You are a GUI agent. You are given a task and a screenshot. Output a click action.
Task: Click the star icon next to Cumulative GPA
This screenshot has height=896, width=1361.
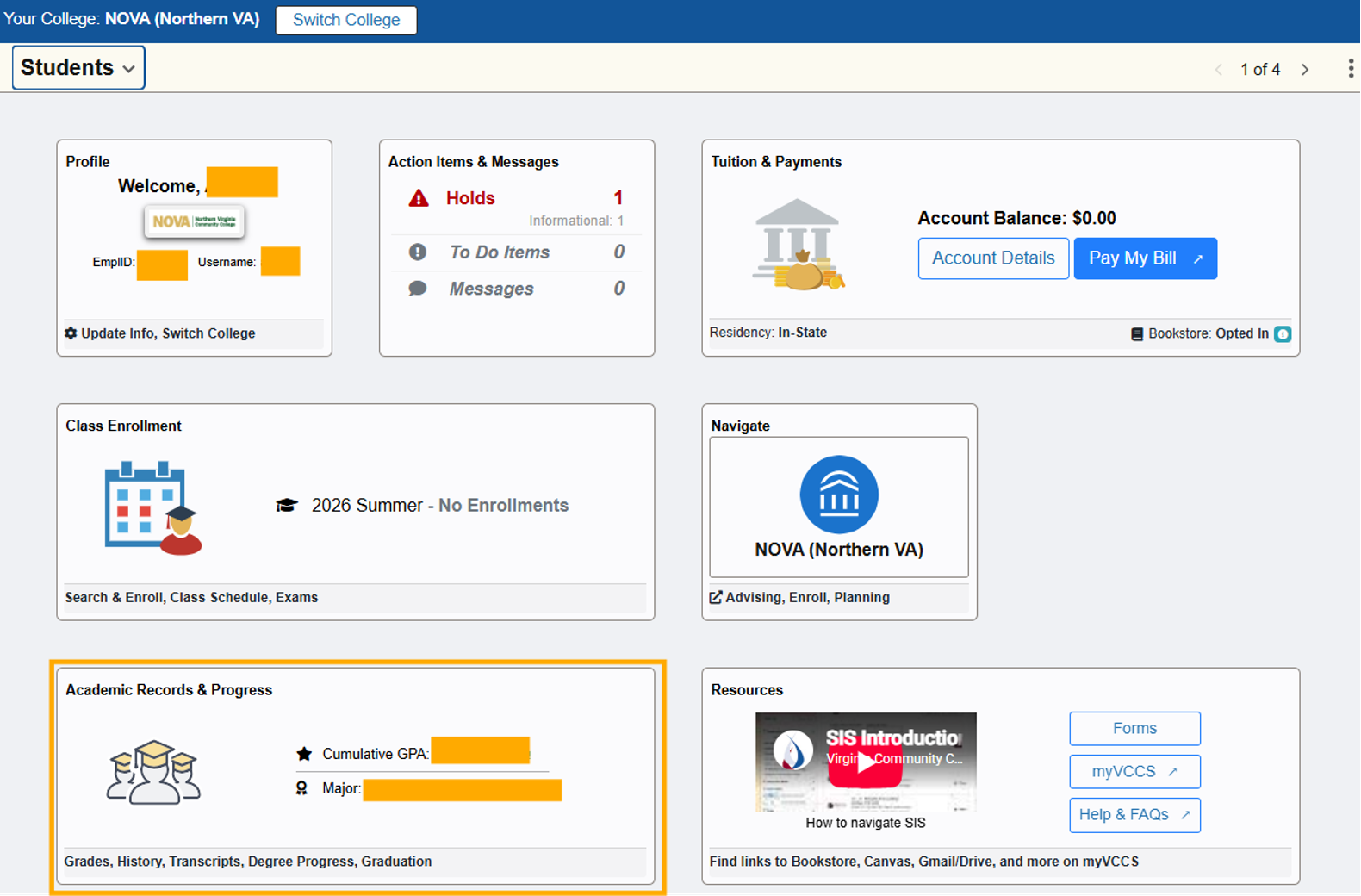[x=304, y=754]
